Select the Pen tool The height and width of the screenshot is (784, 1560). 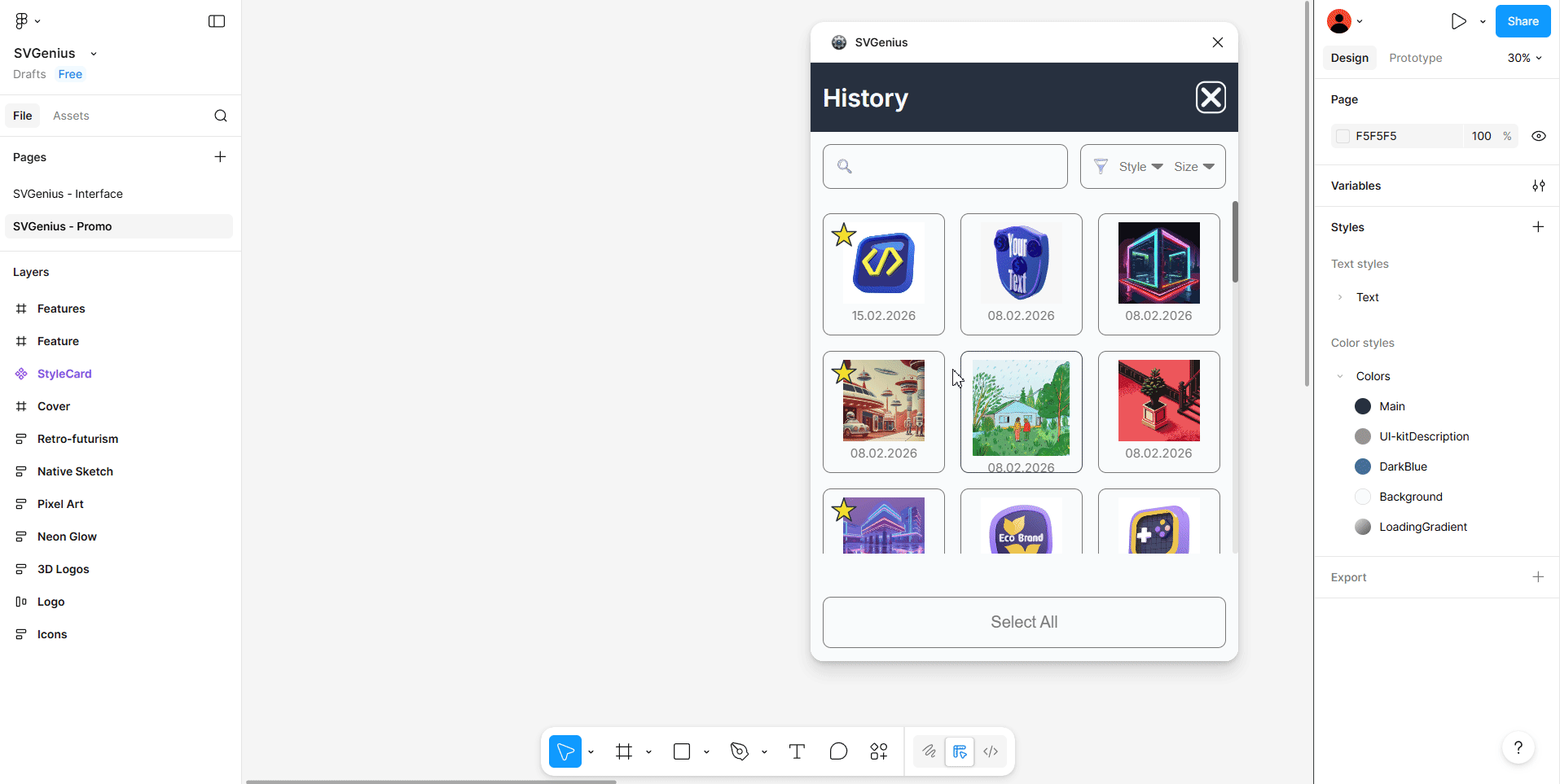click(738, 751)
